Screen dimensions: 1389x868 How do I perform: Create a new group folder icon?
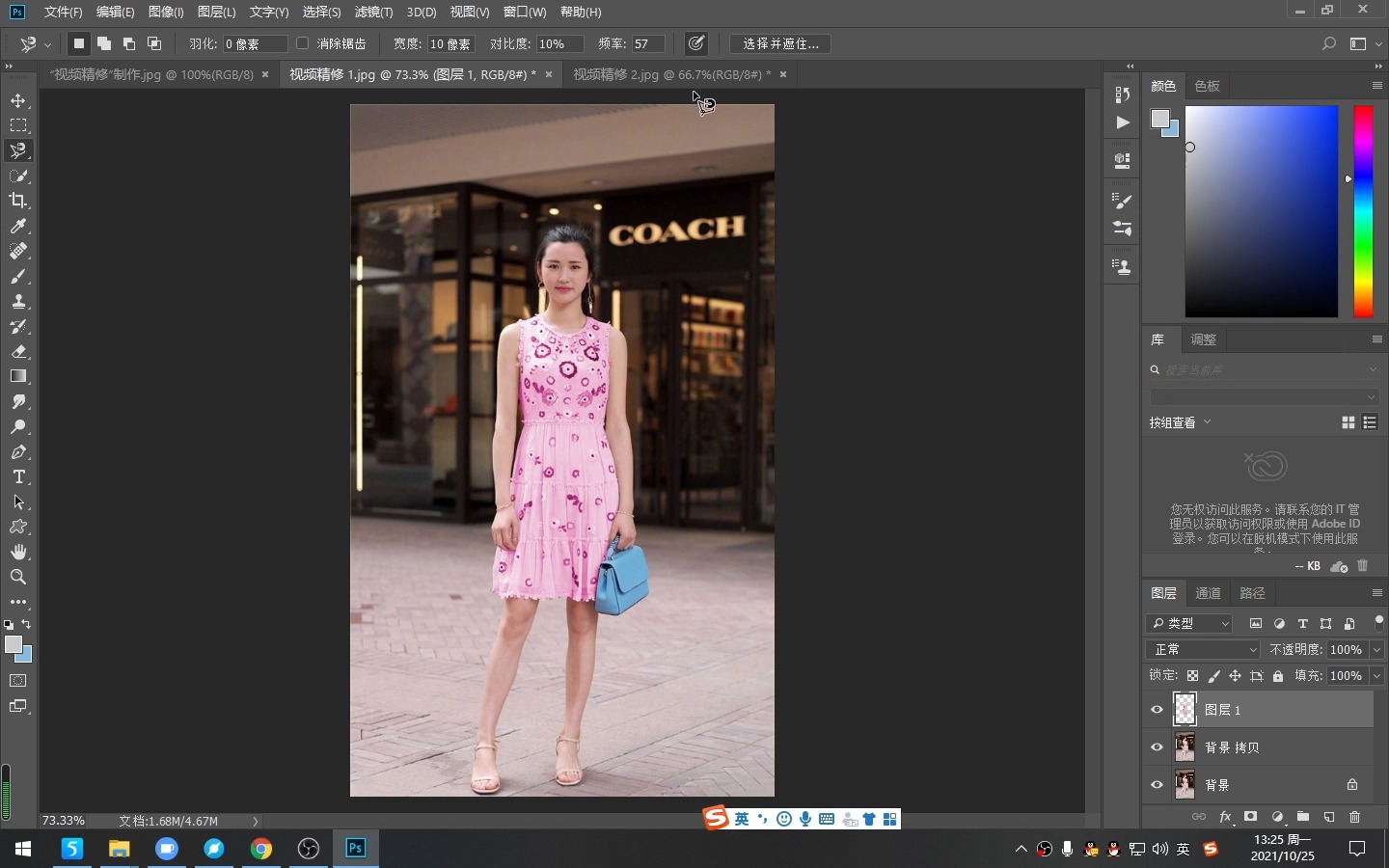(x=1303, y=817)
